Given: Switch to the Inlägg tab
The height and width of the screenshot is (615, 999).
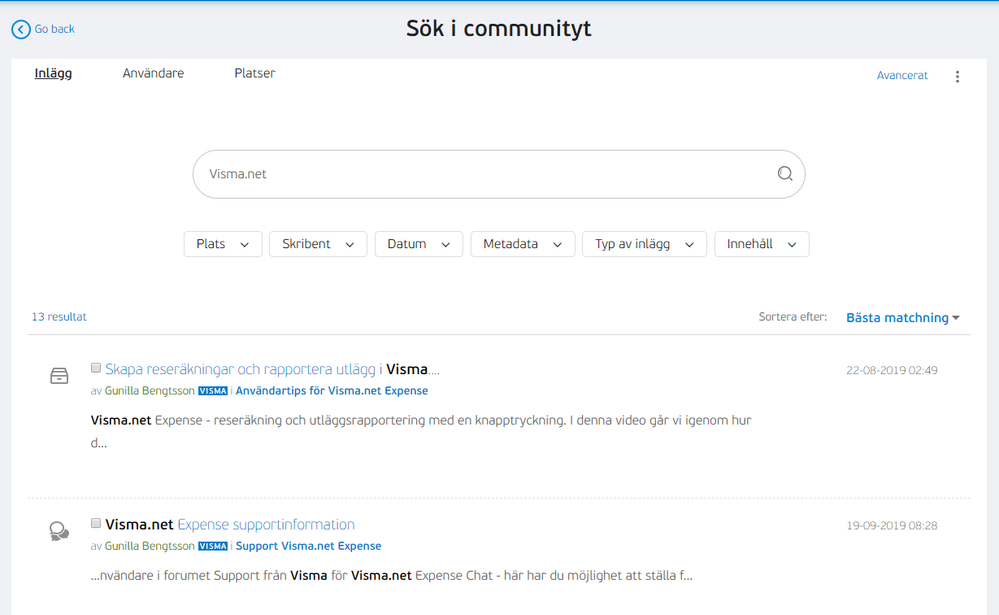Looking at the screenshot, I should tap(53, 73).
